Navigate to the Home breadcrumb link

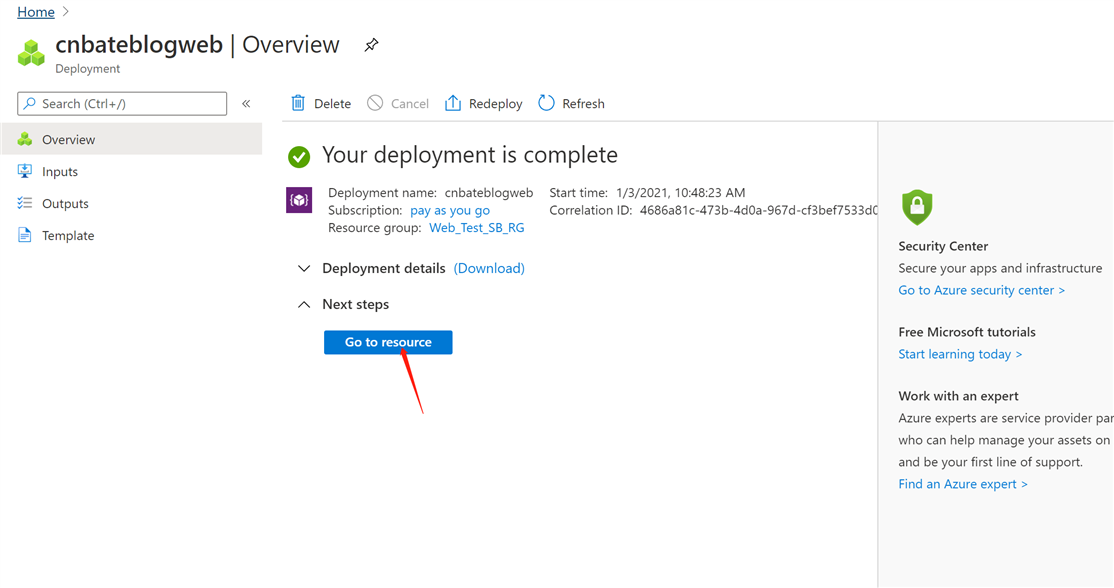click(x=36, y=12)
